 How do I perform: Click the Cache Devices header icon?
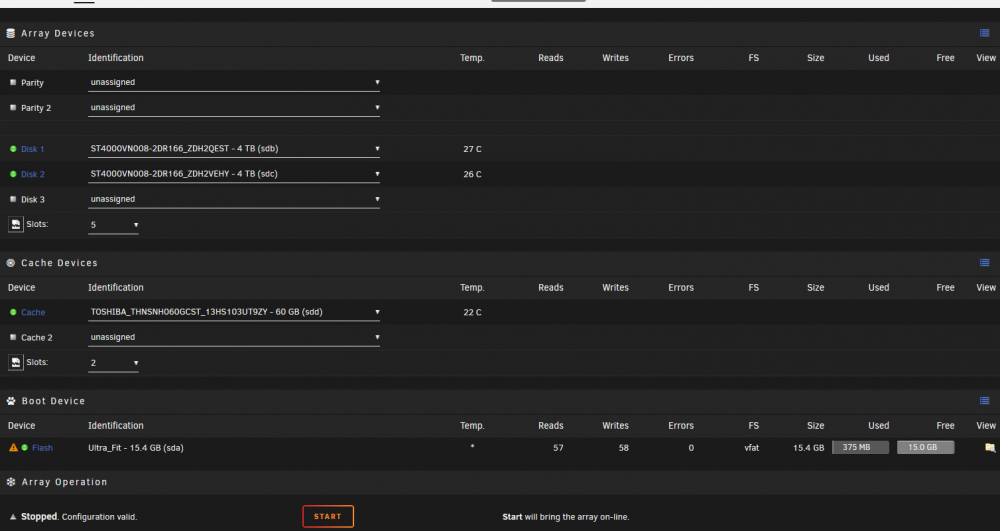click(x=11, y=263)
